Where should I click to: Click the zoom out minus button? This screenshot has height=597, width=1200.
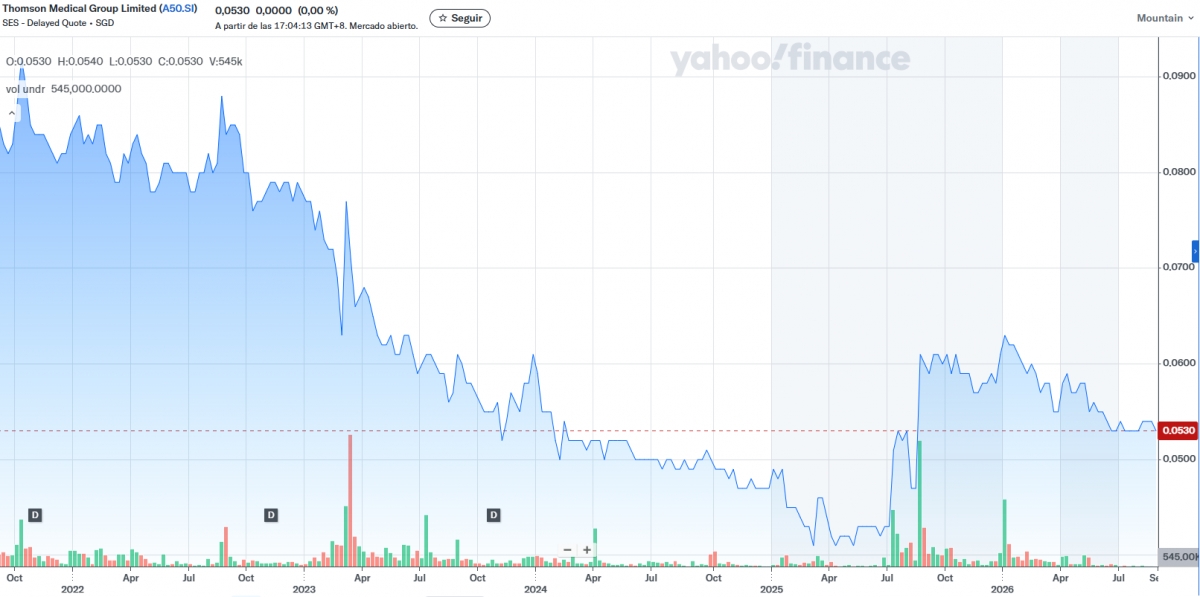coord(567,549)
